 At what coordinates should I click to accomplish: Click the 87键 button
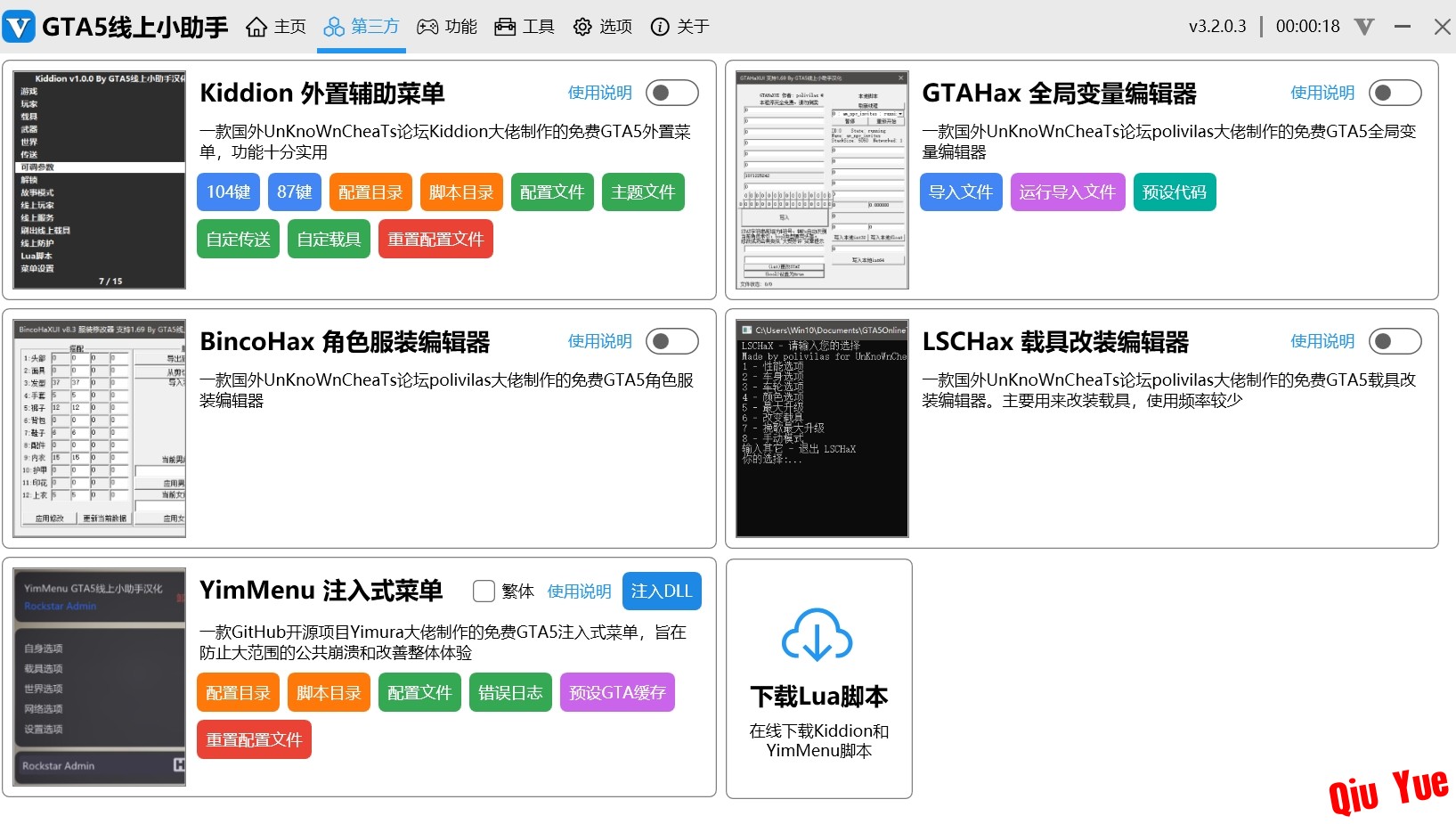click(295, 192)
